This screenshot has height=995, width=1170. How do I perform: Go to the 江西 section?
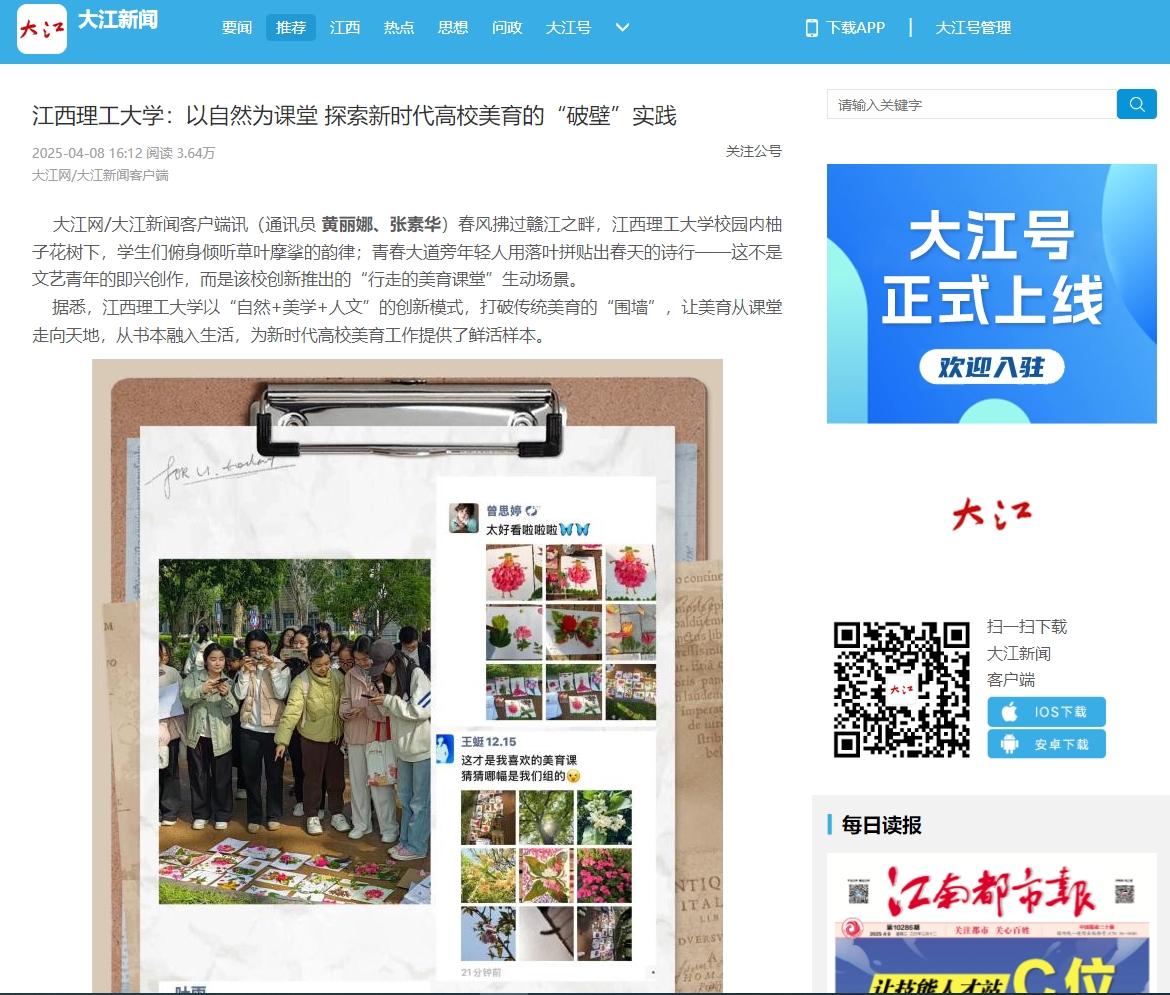pyautogui.click(x=345, y=28)
